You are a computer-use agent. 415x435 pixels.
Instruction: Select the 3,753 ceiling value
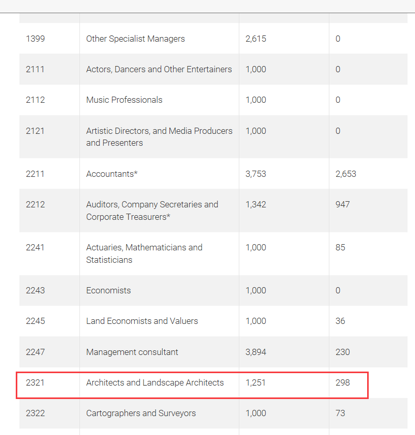256,174
